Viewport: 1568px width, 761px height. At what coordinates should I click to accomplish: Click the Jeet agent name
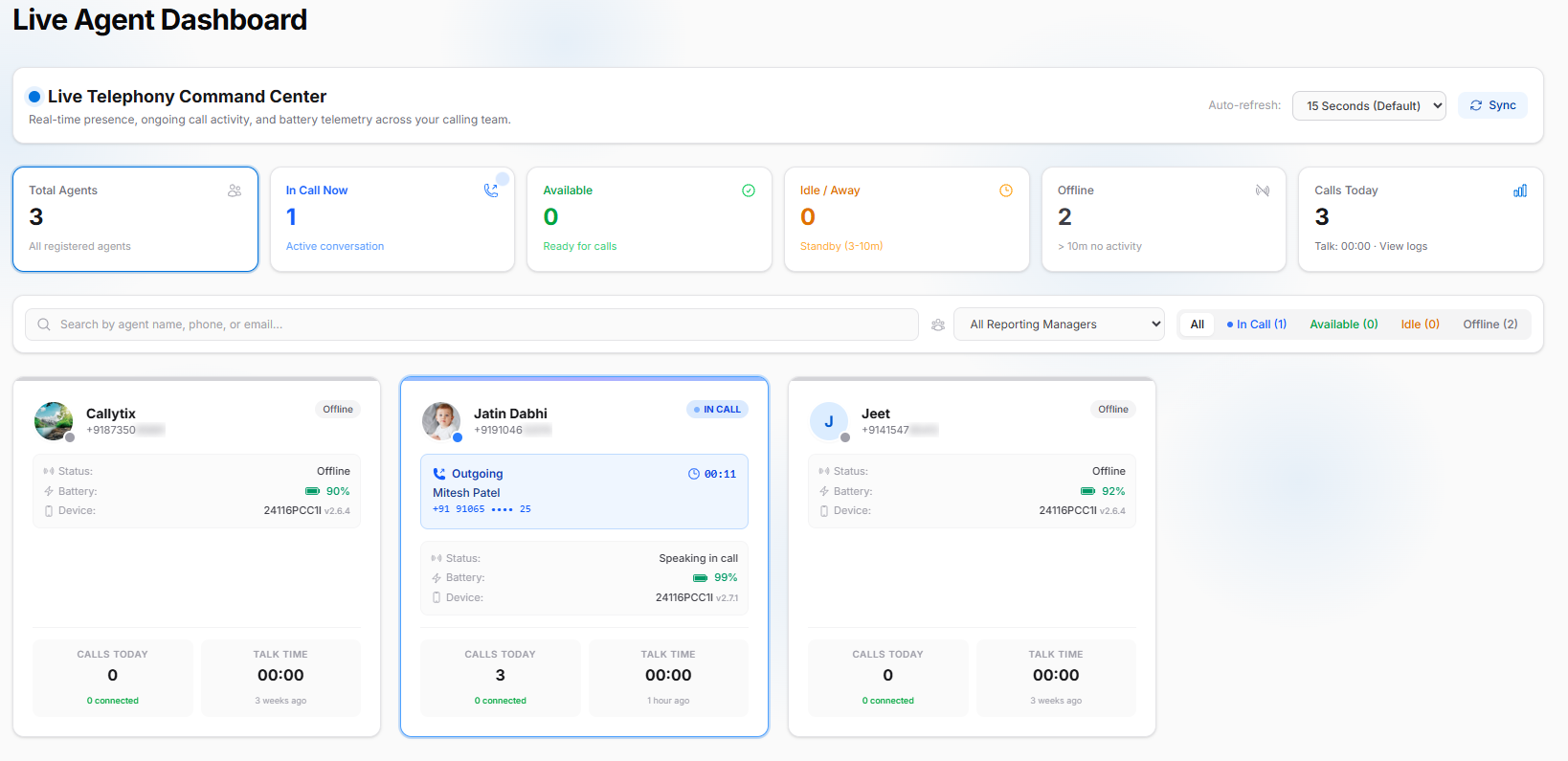[876, 414]
